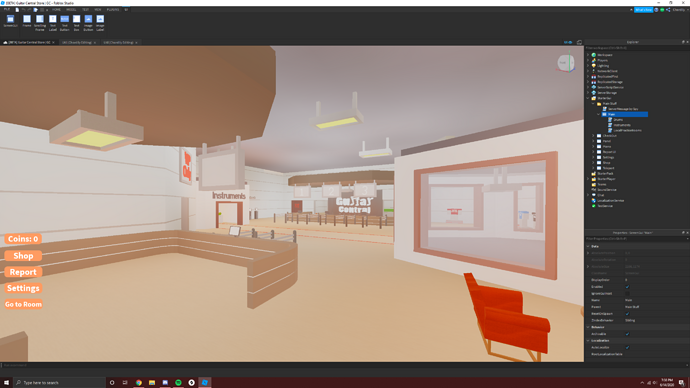Select SoundService in Explorer
Screen dimensions: 690x388
click(x=606, y=190)
